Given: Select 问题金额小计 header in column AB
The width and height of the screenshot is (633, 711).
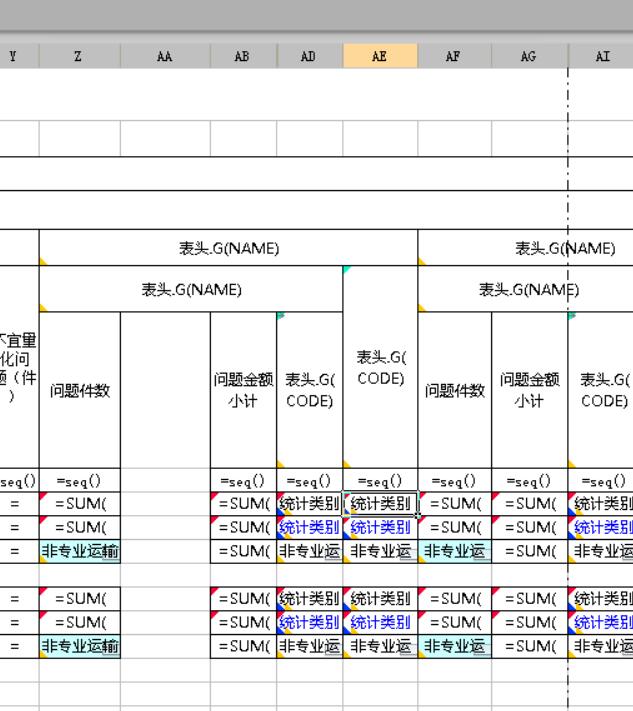Looking at the screenshot, I should (x=243, y=390).
